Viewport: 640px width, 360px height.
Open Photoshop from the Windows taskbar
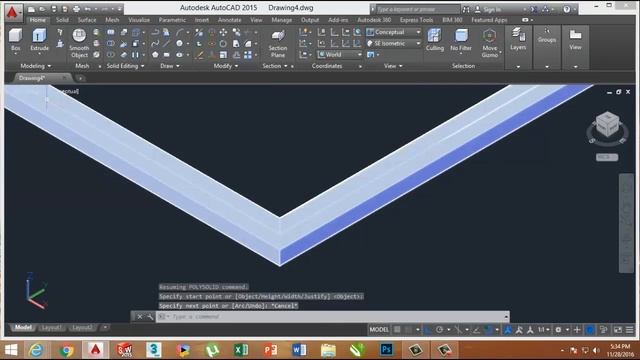pyautogui.click(x=386, y=349)
